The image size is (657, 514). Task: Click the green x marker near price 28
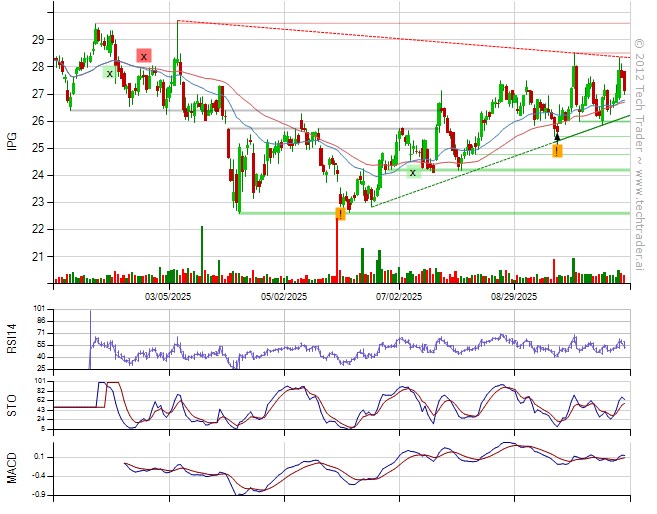tap(109, 73)
